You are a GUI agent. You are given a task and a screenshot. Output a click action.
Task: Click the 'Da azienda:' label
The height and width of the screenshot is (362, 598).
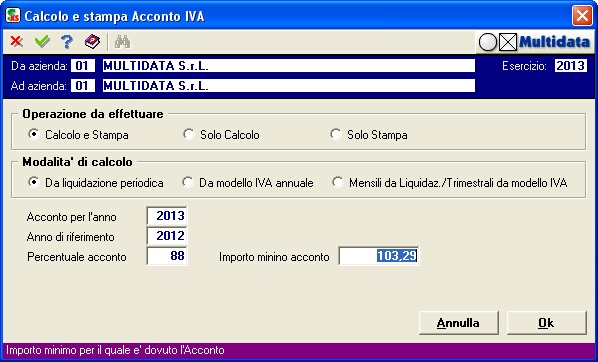40,66
